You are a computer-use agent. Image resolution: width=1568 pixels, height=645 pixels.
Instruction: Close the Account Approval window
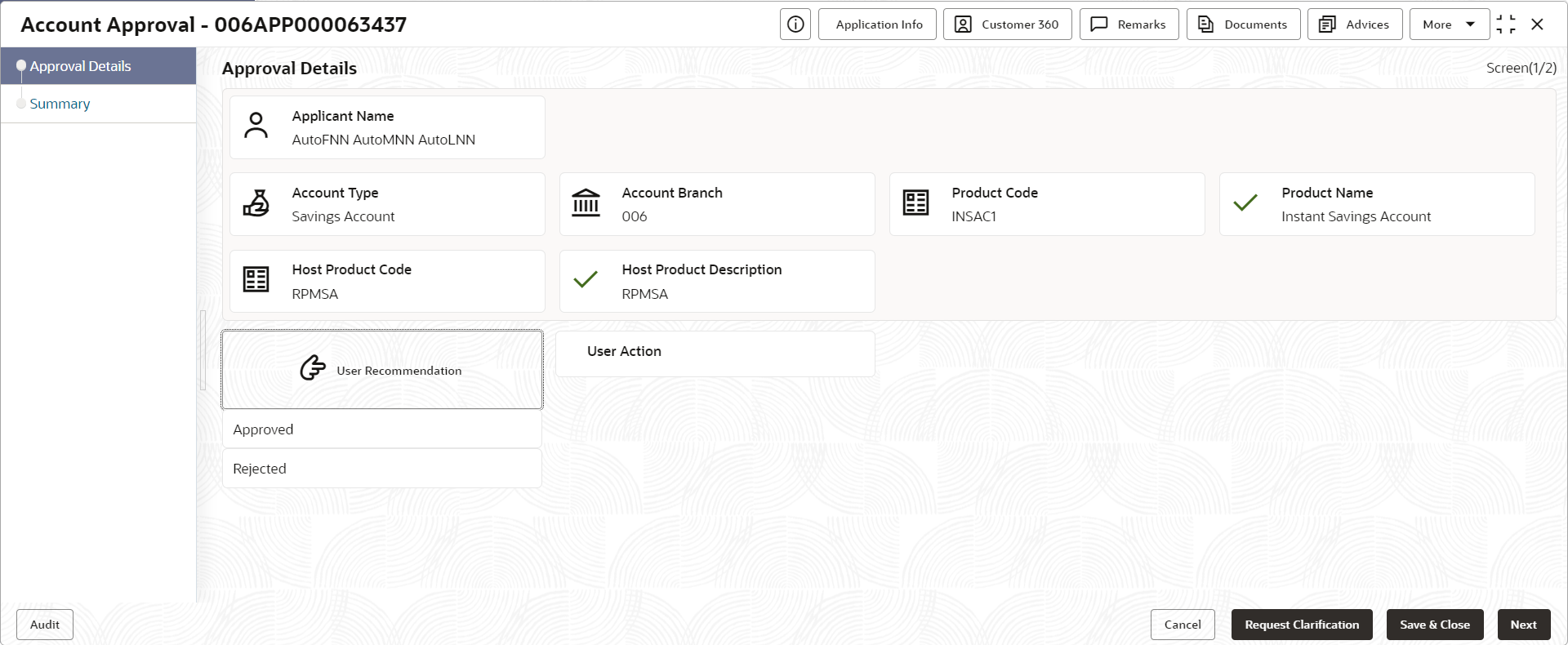(1537, 24)
